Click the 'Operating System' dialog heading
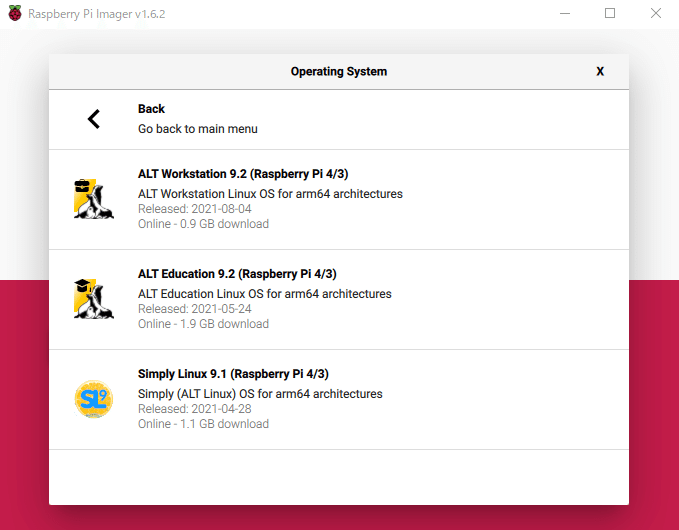This screenshot has width=679, height=530. point(339,71)
